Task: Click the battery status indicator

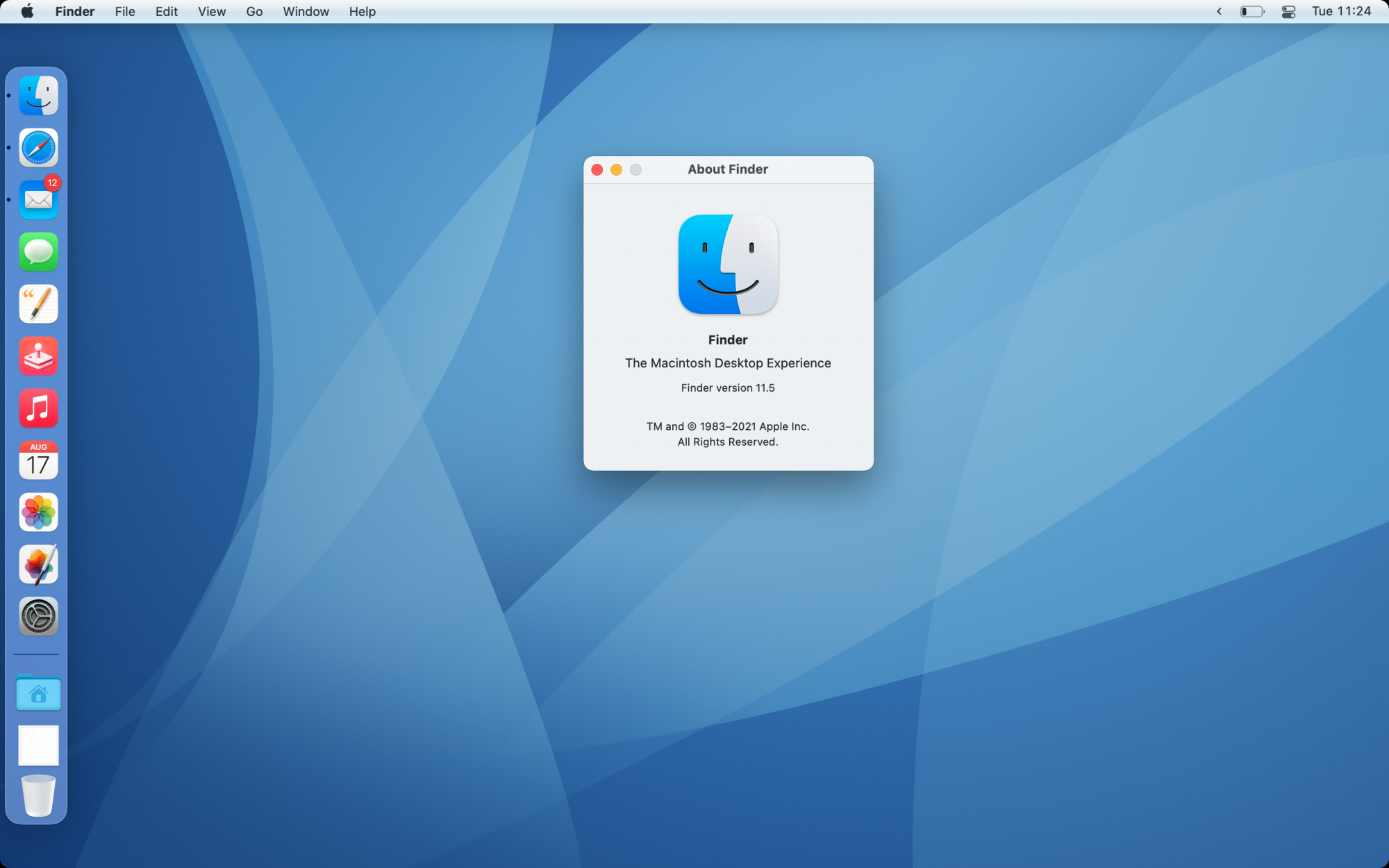Action: (x=1252, y=12)
